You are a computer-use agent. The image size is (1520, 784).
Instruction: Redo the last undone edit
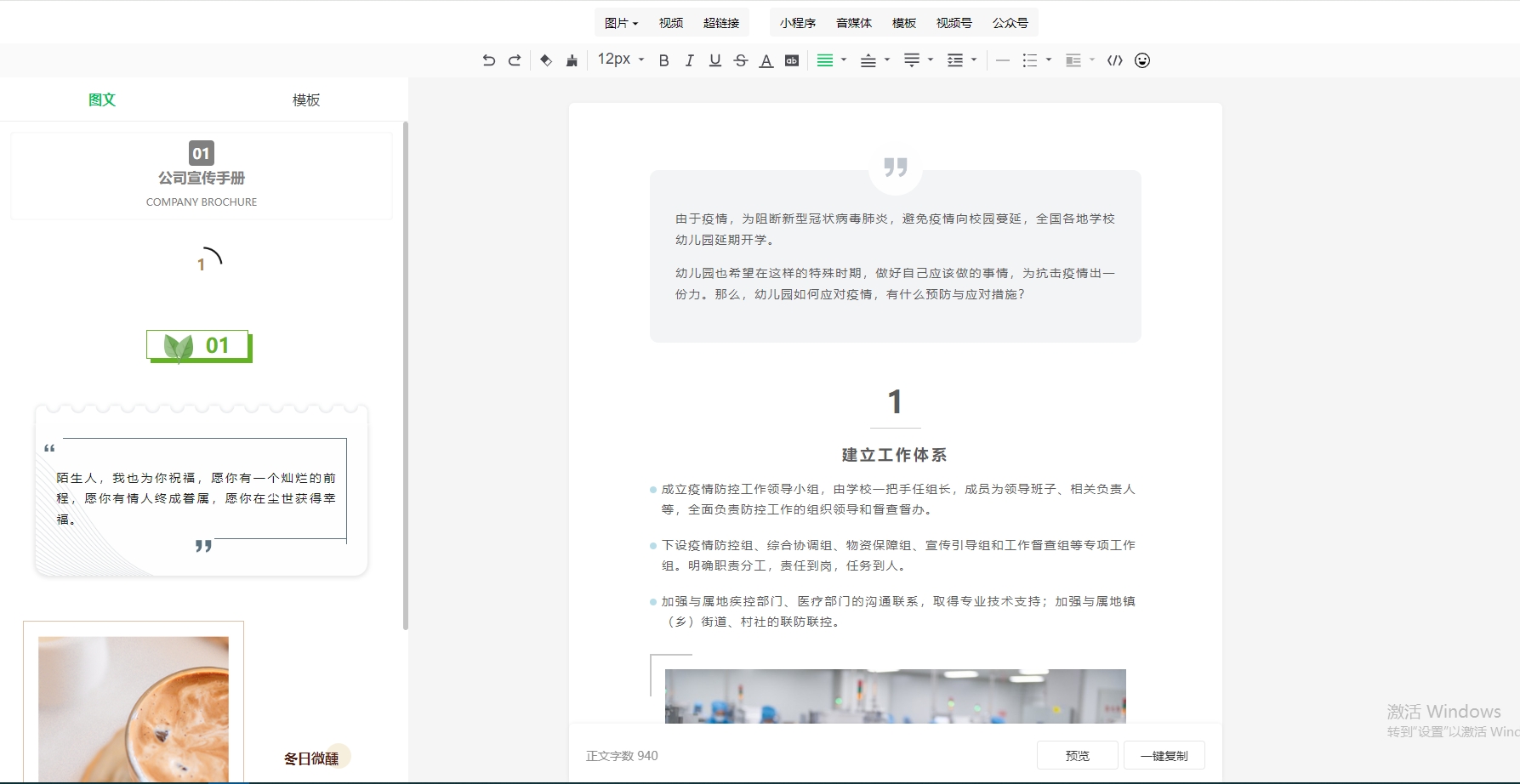515,60
